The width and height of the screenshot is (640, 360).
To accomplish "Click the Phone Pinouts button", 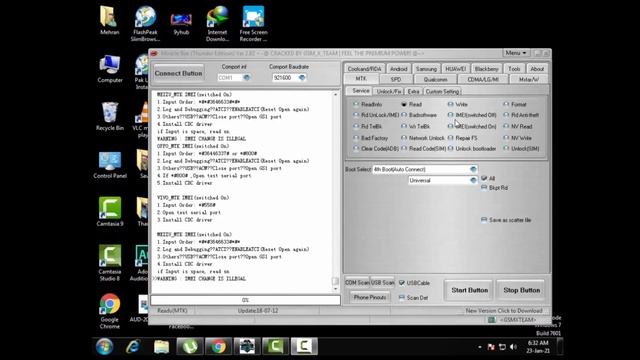I will (370, 297).
